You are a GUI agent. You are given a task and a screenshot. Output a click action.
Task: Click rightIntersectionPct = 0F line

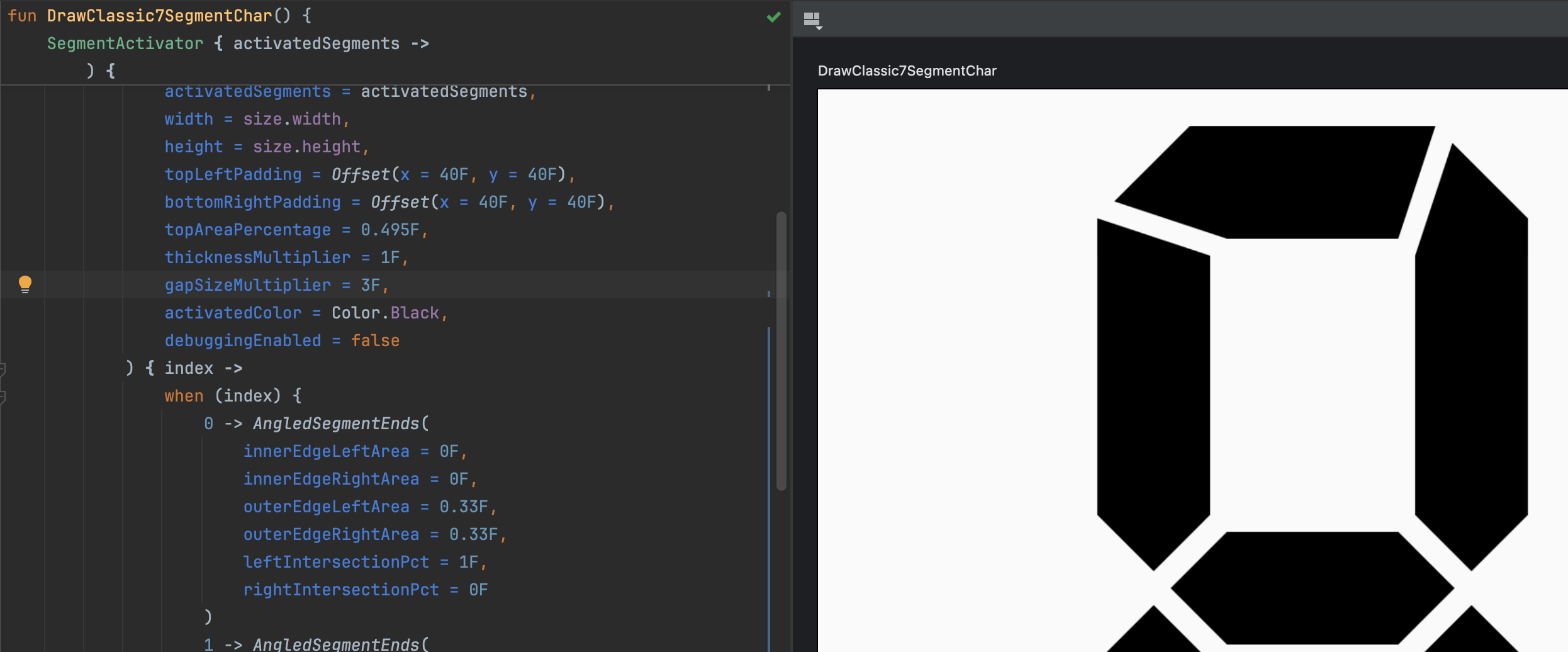pos(366,590)
